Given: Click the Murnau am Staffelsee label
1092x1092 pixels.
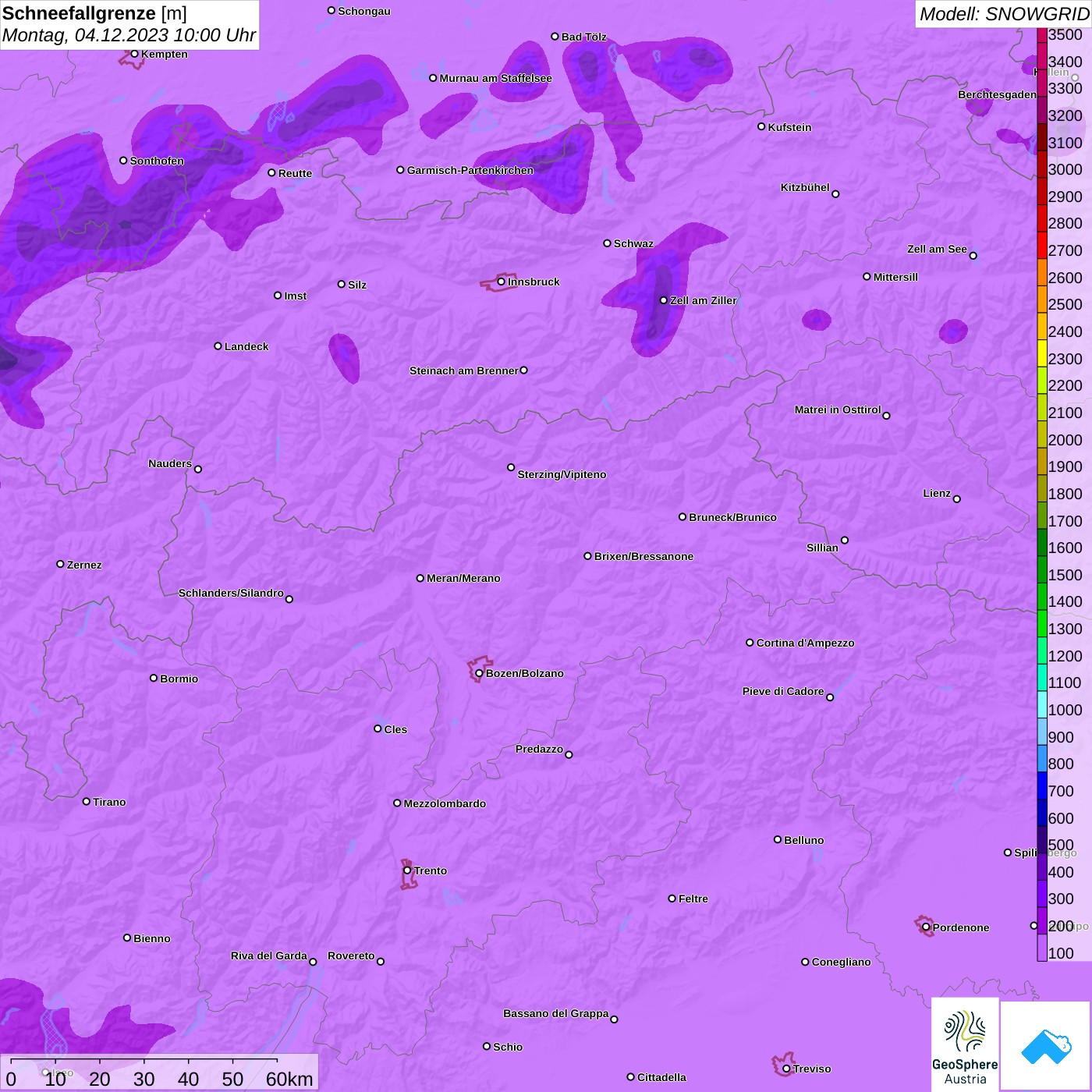Looking at the screenshot, I should tap(495, 78).
